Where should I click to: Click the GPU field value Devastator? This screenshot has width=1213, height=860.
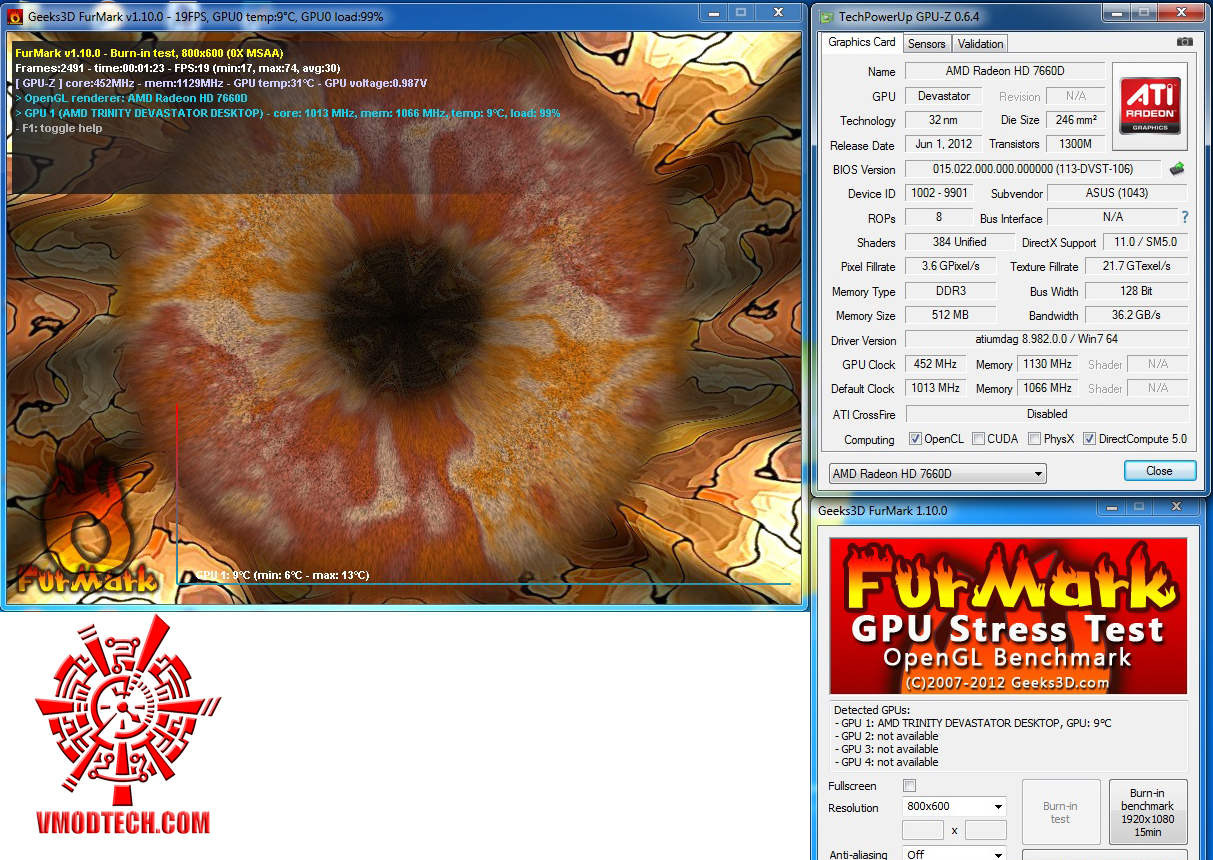tap(944, 96)
